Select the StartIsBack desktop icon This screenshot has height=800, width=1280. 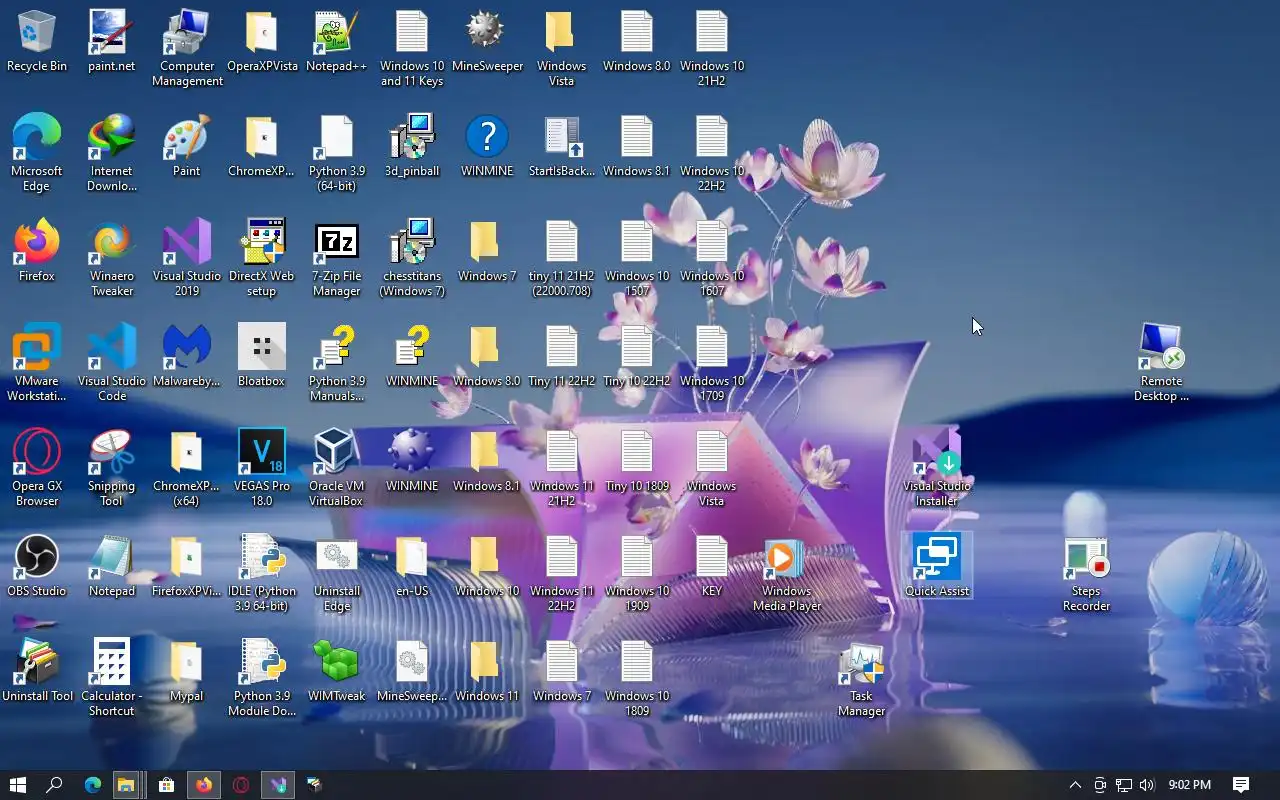(x=562, y=146)
